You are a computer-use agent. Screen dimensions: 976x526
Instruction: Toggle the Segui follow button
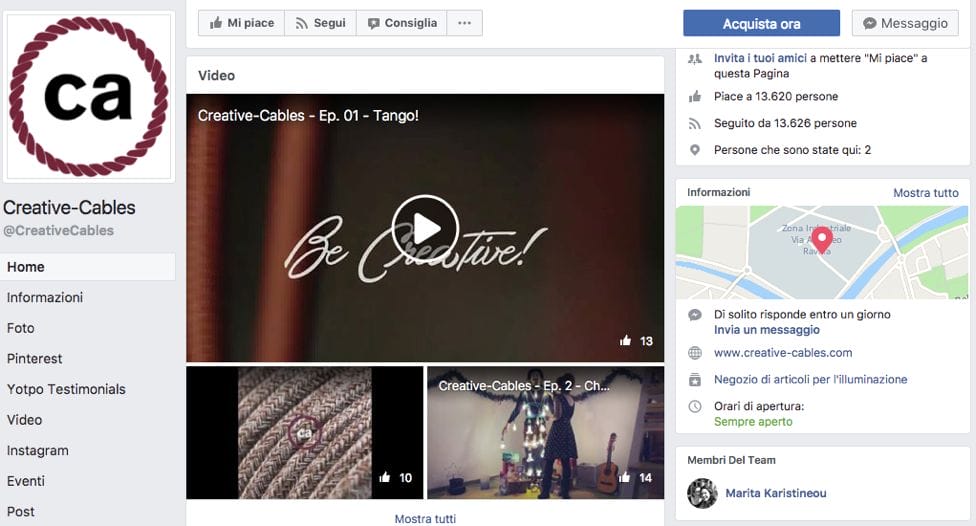pos(320,23)
